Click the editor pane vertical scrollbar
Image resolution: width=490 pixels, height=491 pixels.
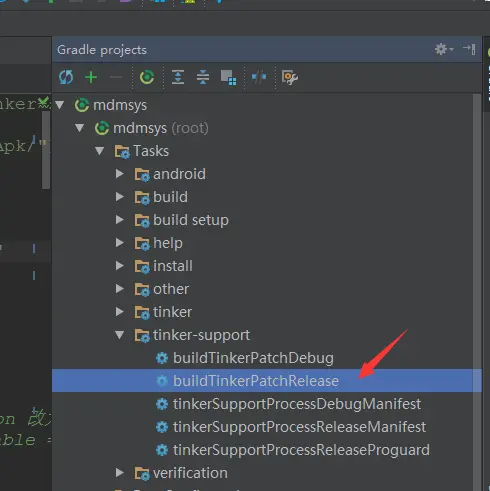pos(46,150)
